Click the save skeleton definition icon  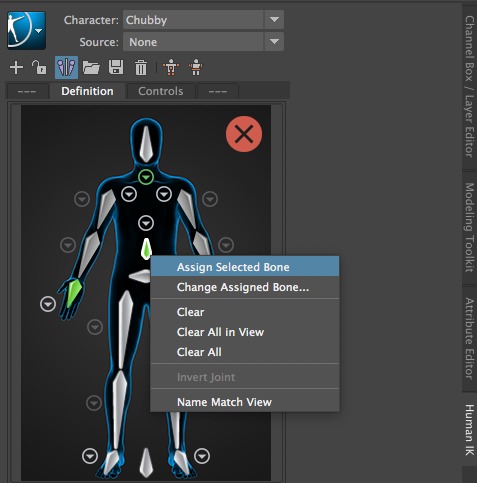coord(116,67)
